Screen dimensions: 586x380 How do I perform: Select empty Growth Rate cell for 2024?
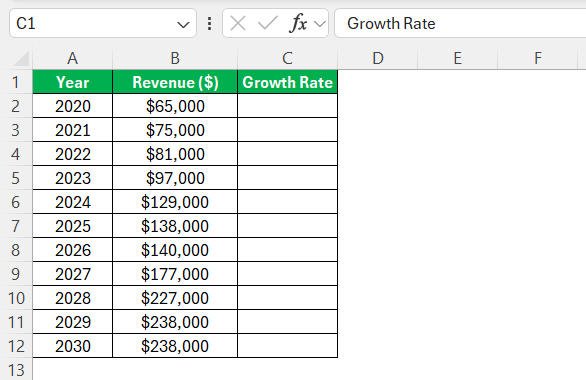point(287,202)
